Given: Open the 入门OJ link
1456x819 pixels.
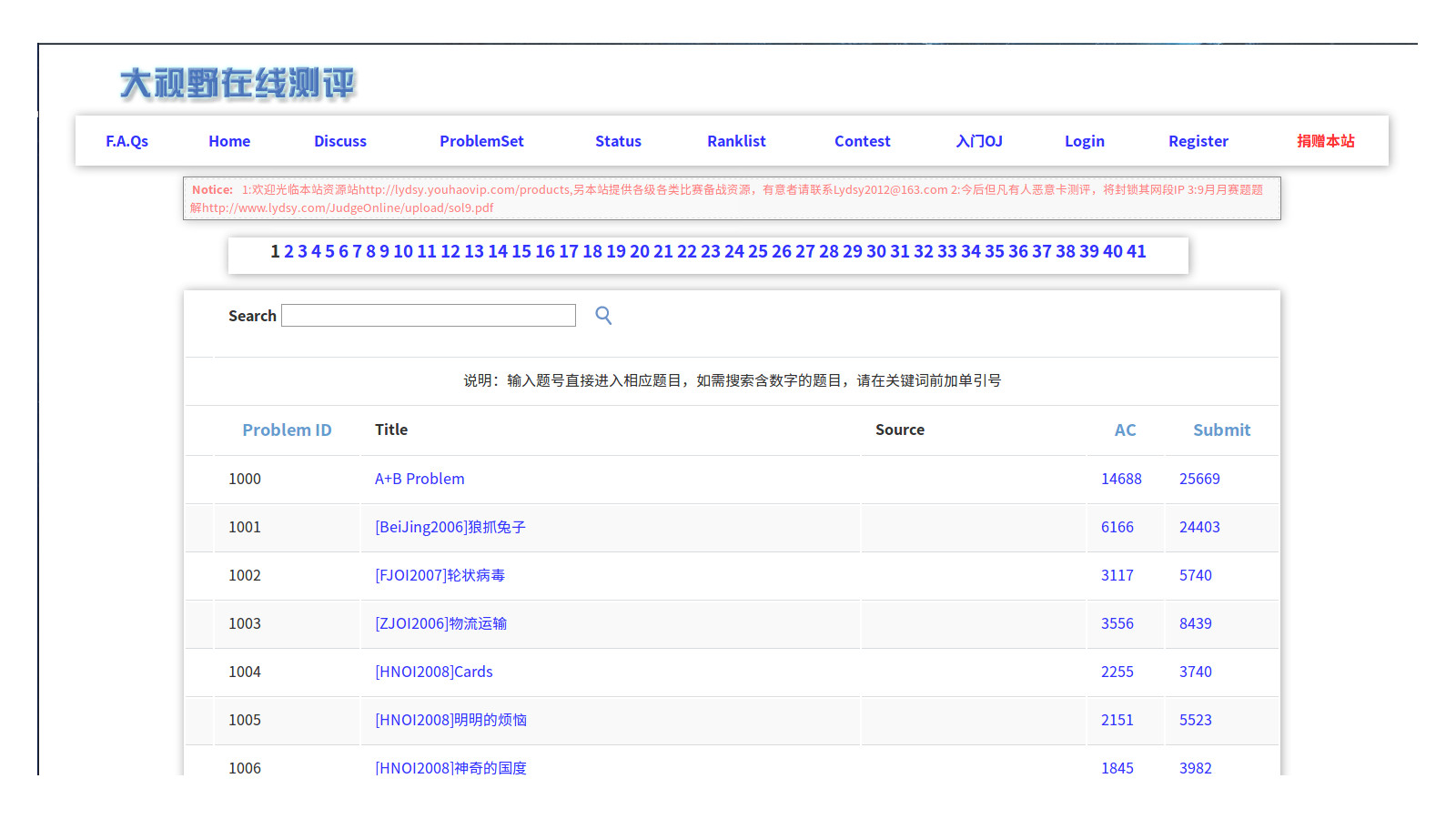Looking at the screenshot, I should pos(978,141).
